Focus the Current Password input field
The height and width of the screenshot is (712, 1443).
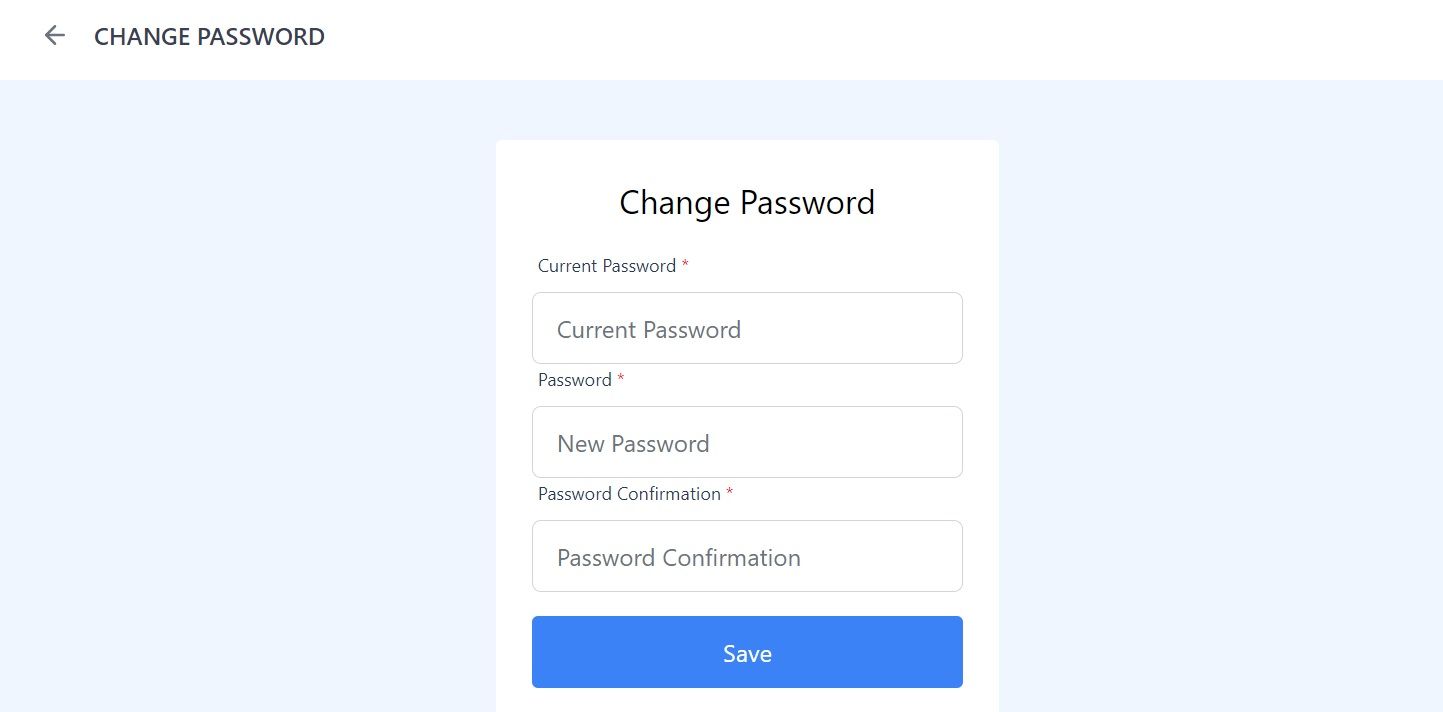coord(747,328)
